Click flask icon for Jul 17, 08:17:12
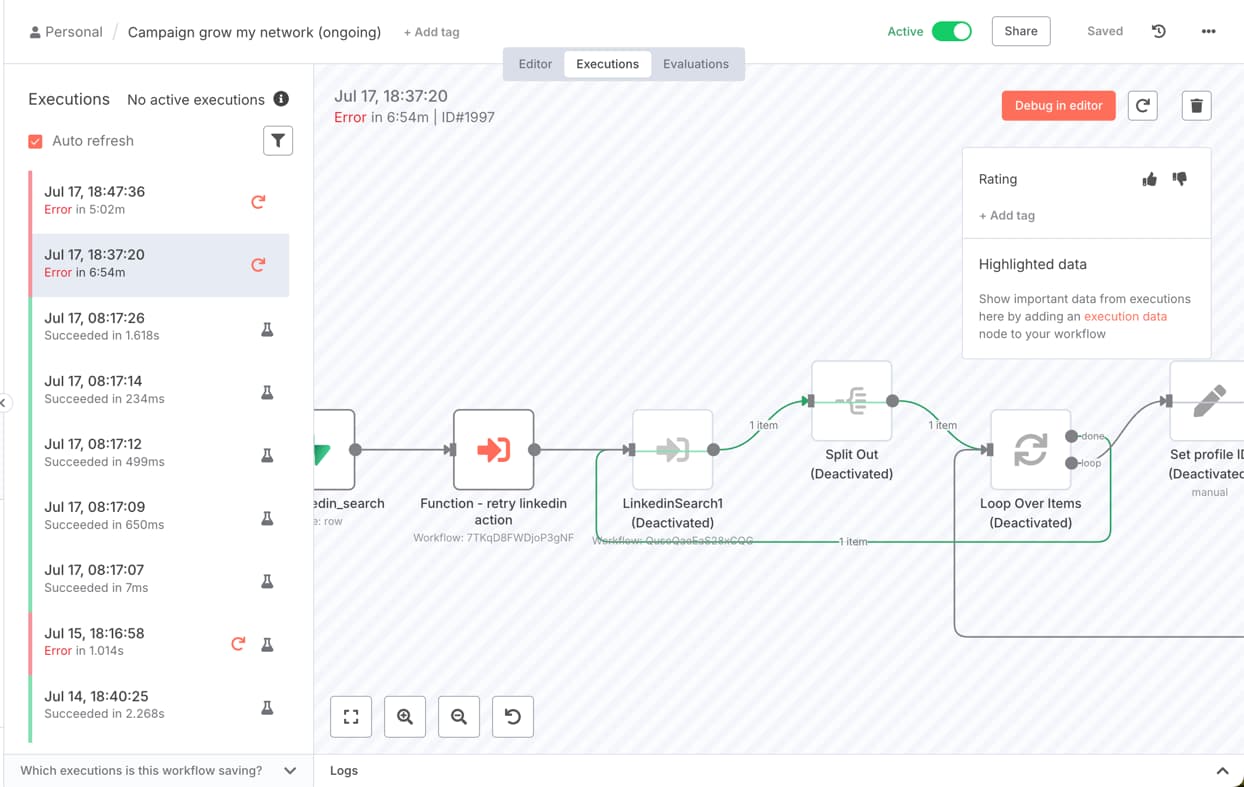 click(x=267, y=455)
